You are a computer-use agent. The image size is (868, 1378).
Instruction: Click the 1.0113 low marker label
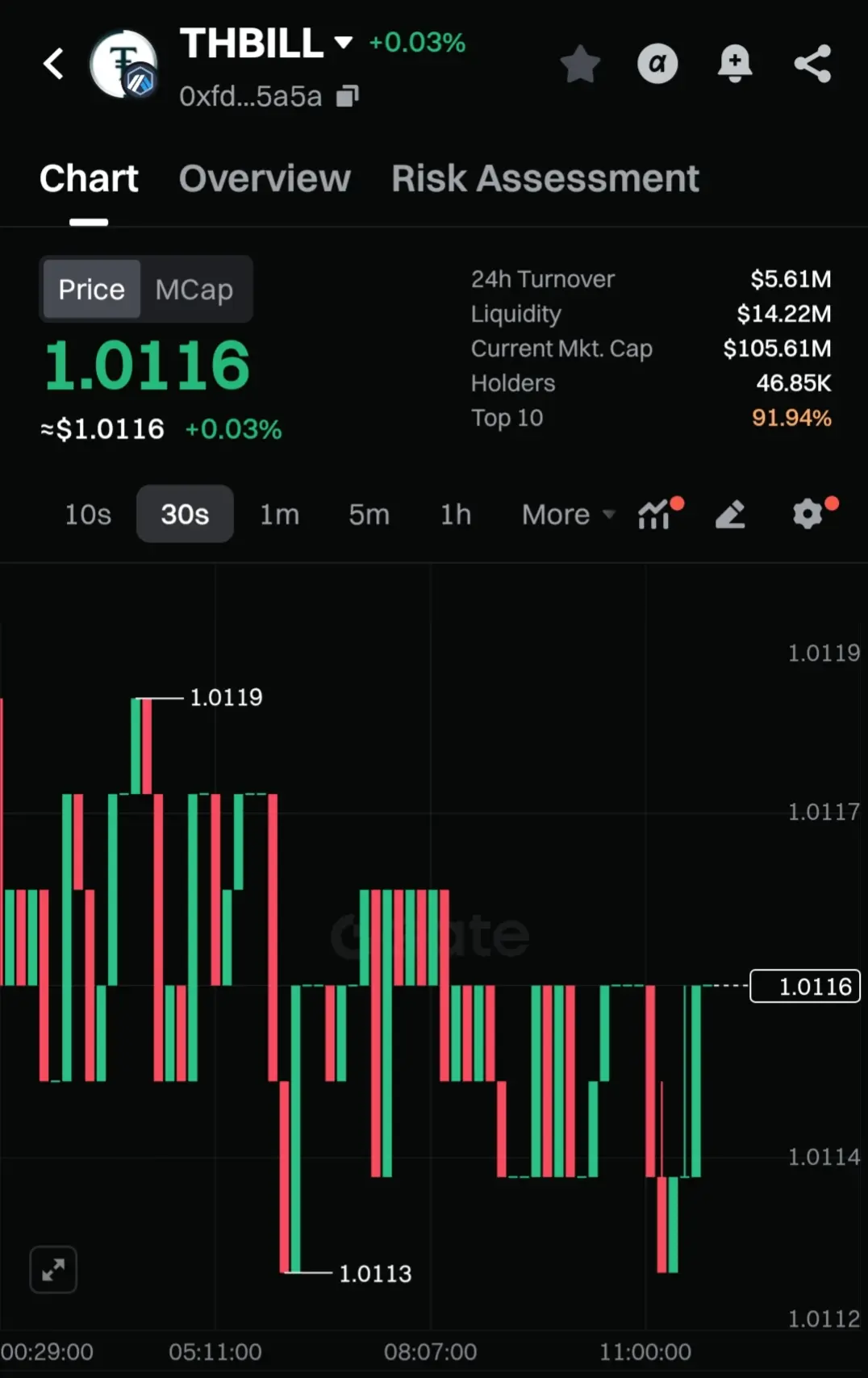(x=375, y=1273)
